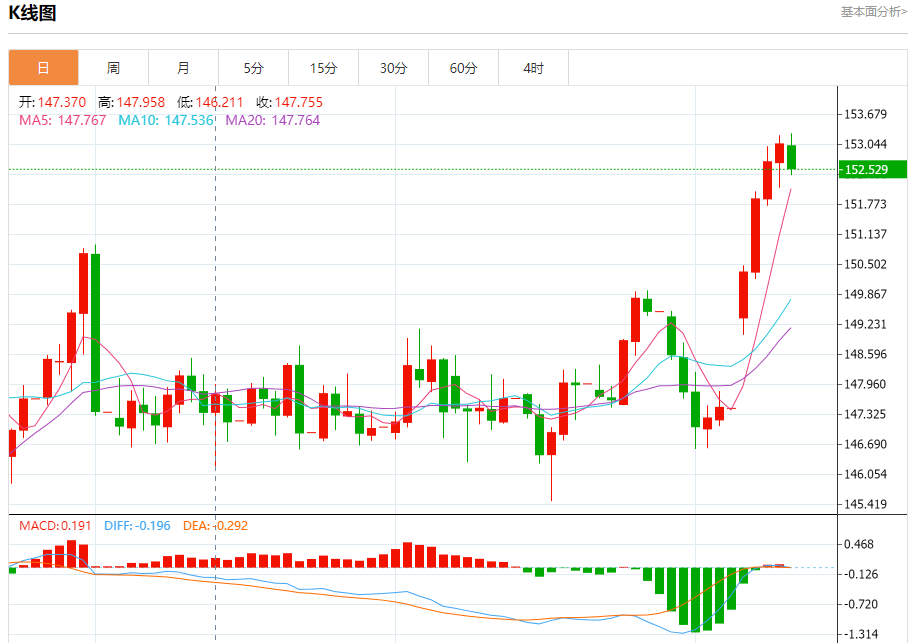910x643 pixels.
Task: Click the 0.468 MACD axis label
Action: coord(859,544)
